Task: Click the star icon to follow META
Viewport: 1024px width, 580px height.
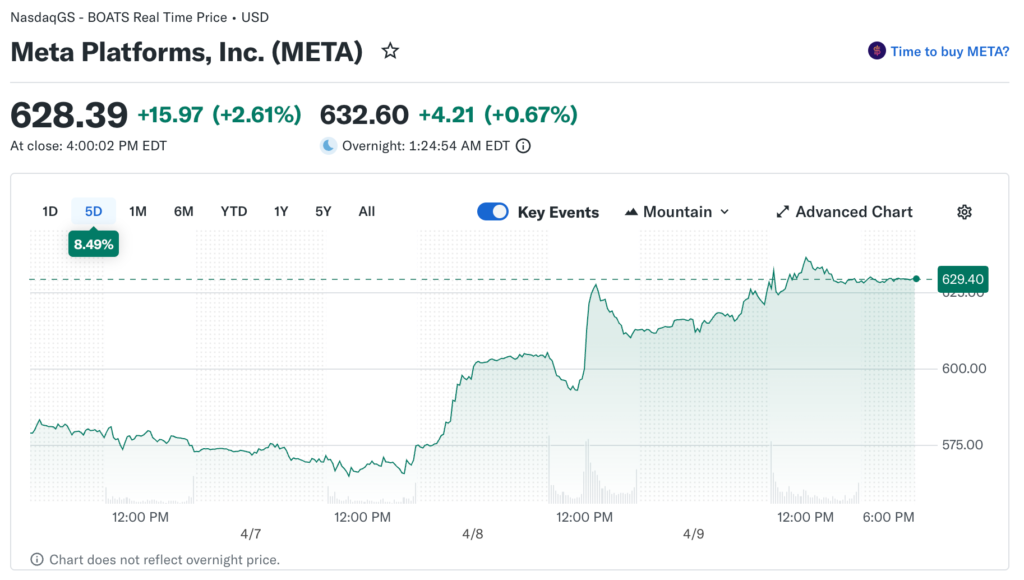Action: 390,51
